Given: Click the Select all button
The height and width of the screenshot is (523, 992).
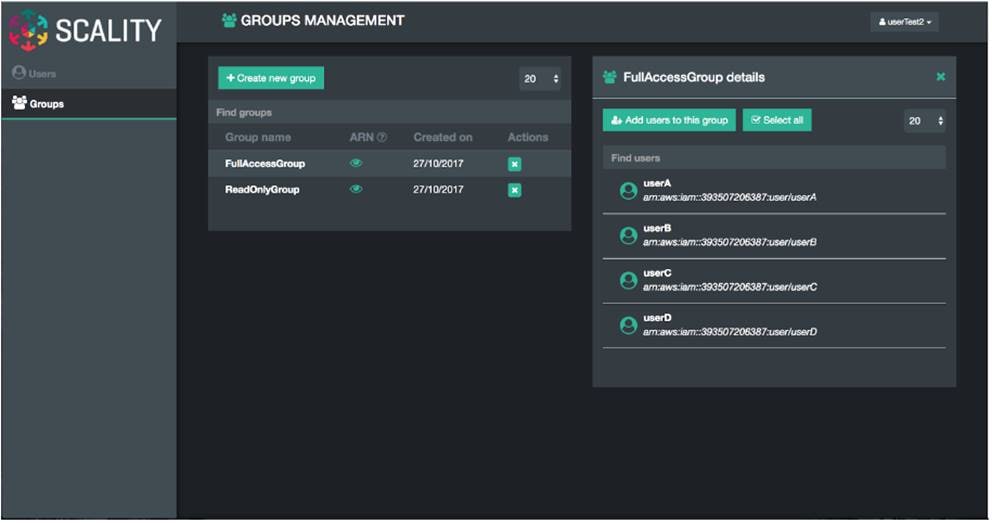Looking at the screenshot, I should pos(777,120).
